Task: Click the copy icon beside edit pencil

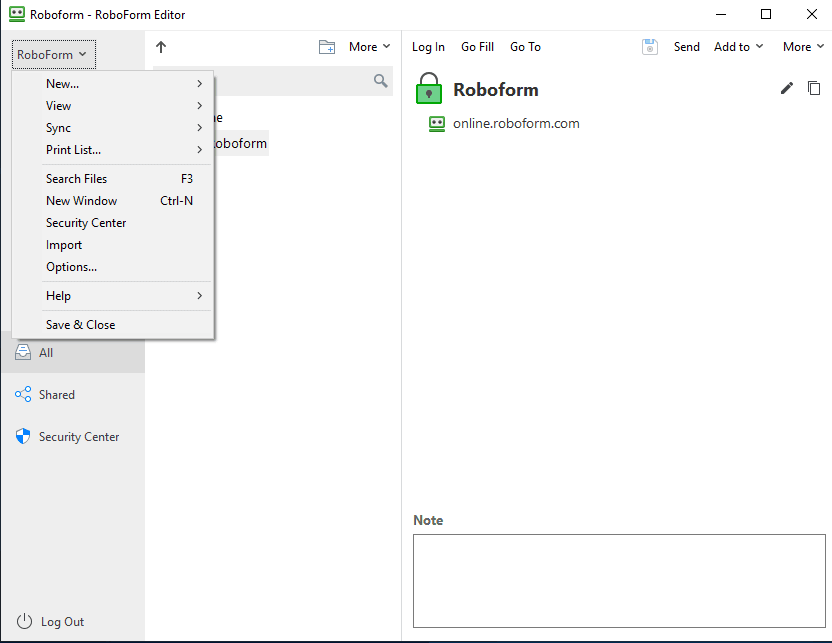Action: point(814,89)
